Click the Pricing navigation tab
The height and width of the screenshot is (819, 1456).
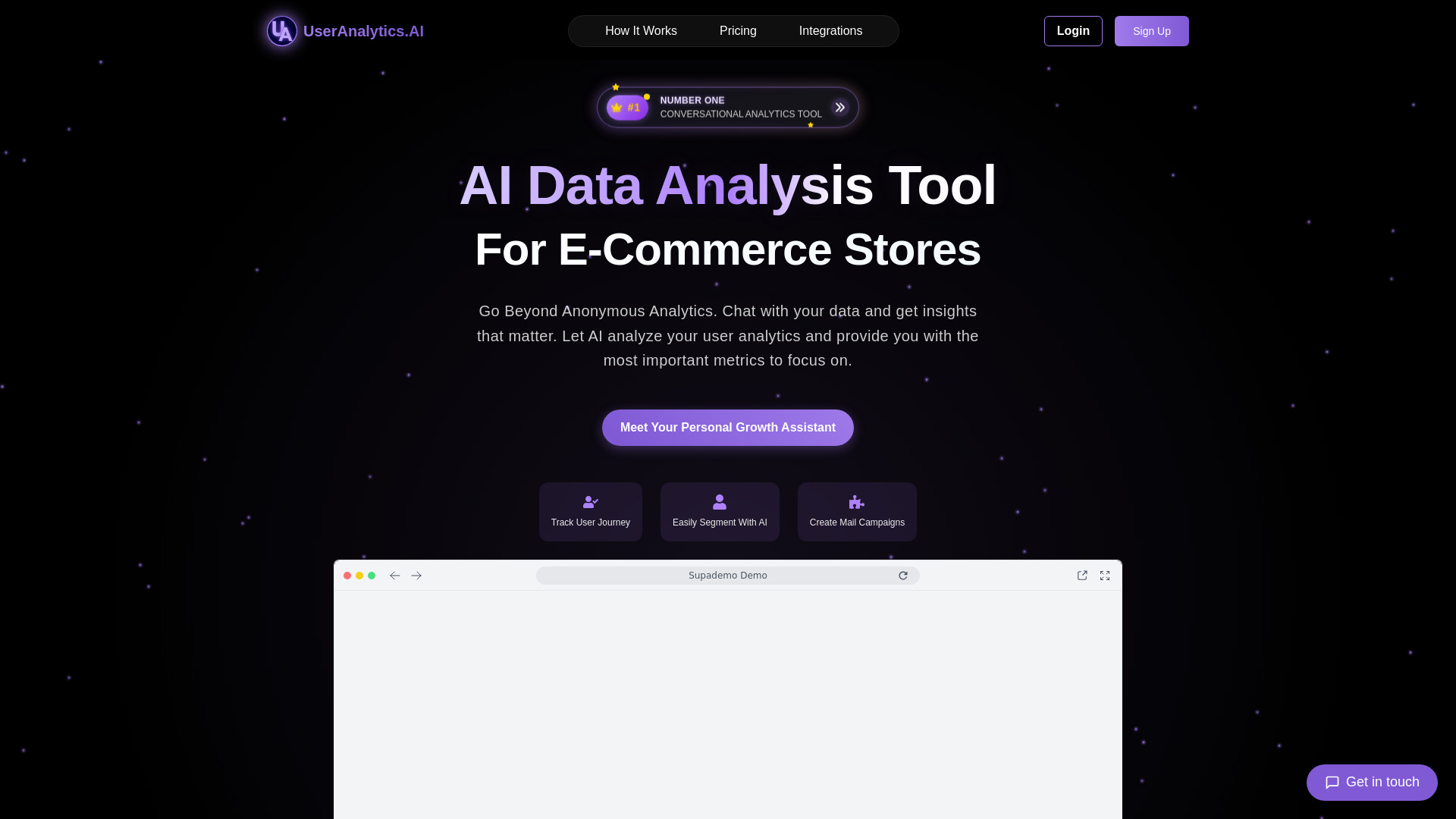point(738,31)
